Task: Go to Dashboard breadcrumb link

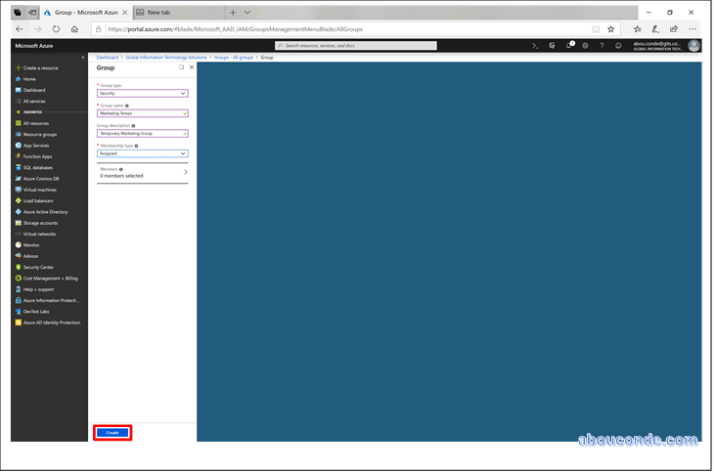Action: 107,58
